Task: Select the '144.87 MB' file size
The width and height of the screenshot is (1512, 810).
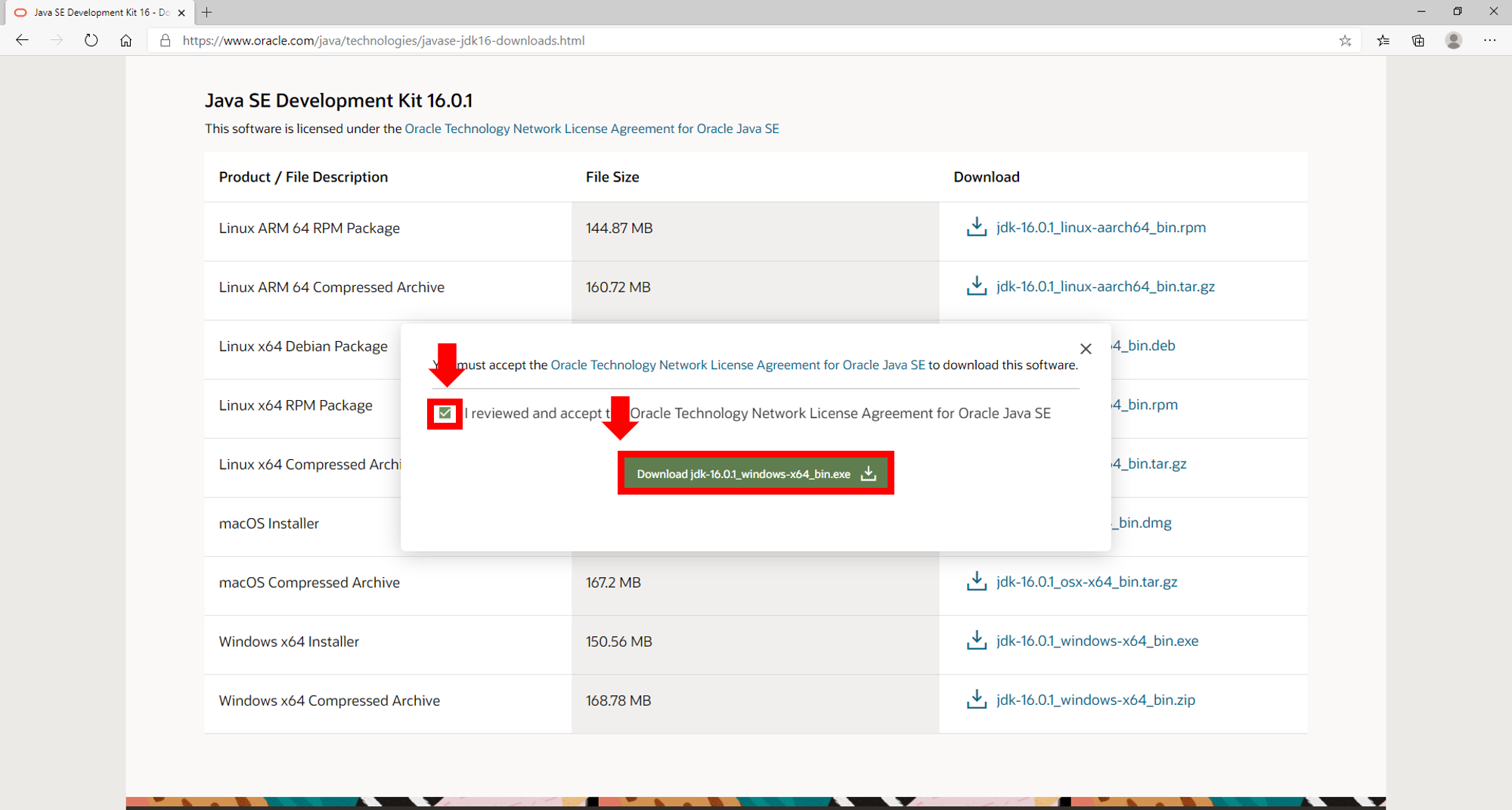Action: [x=619, y=228]
